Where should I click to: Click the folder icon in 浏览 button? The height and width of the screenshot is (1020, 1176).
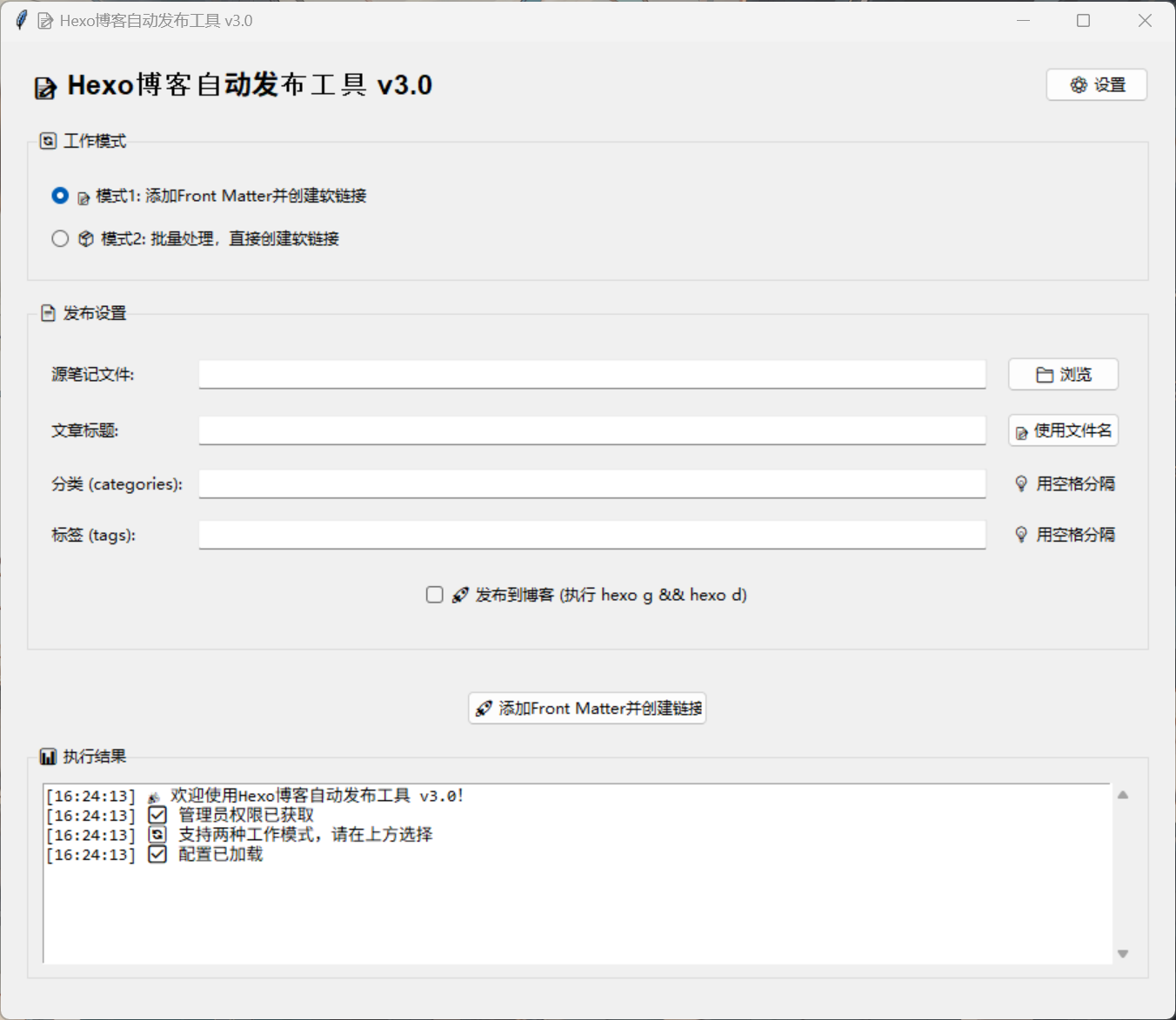1045,375
